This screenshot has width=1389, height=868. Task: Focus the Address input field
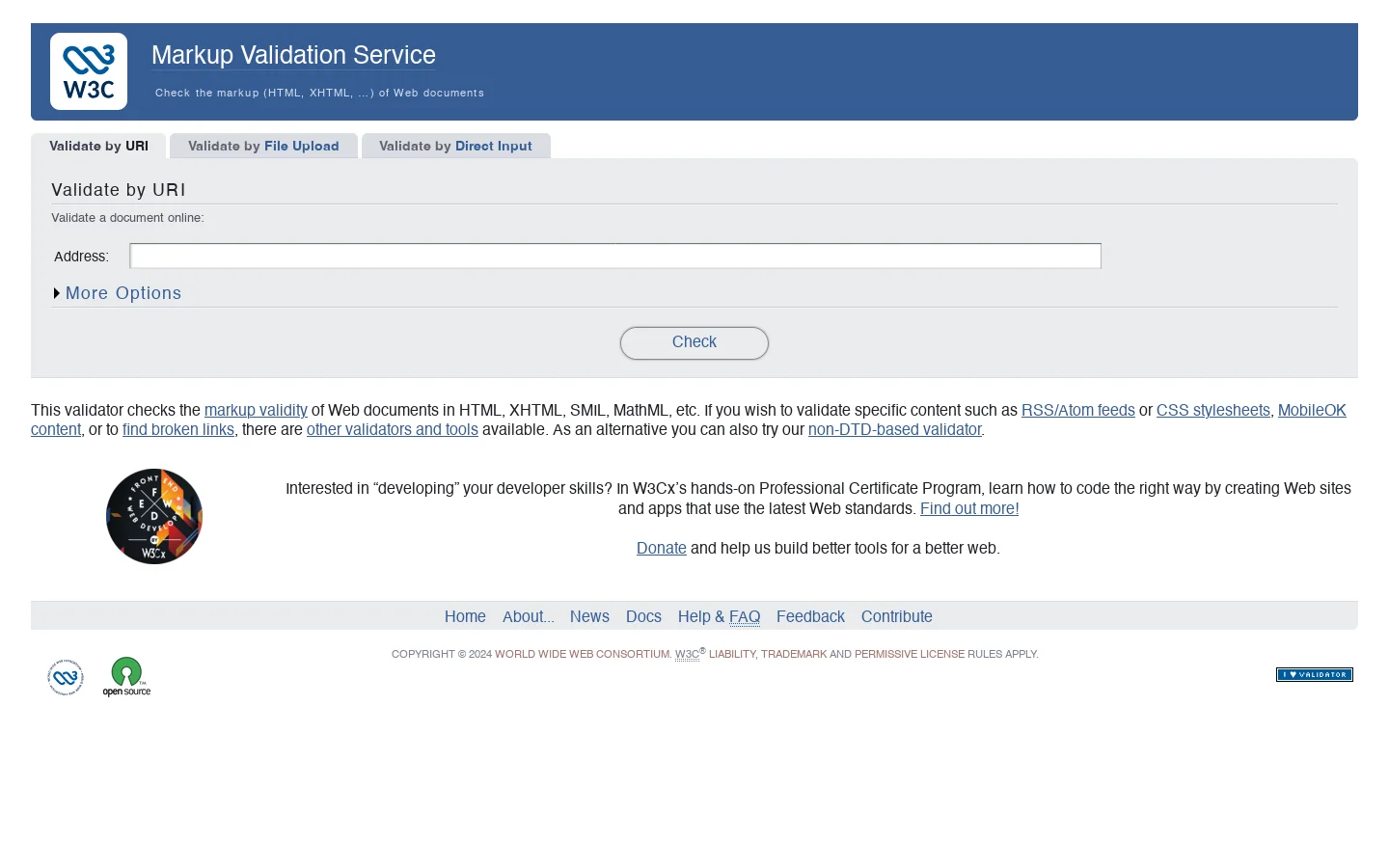[615, 256]
